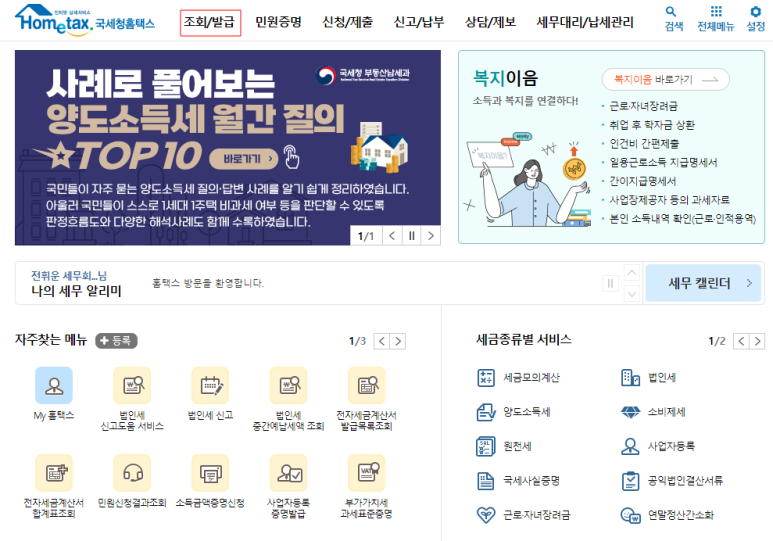Go to previous 자주찾는 메뉴 page
Image resolution: width=773 pixels, height=541 pixels.
(x=382, y=341)
